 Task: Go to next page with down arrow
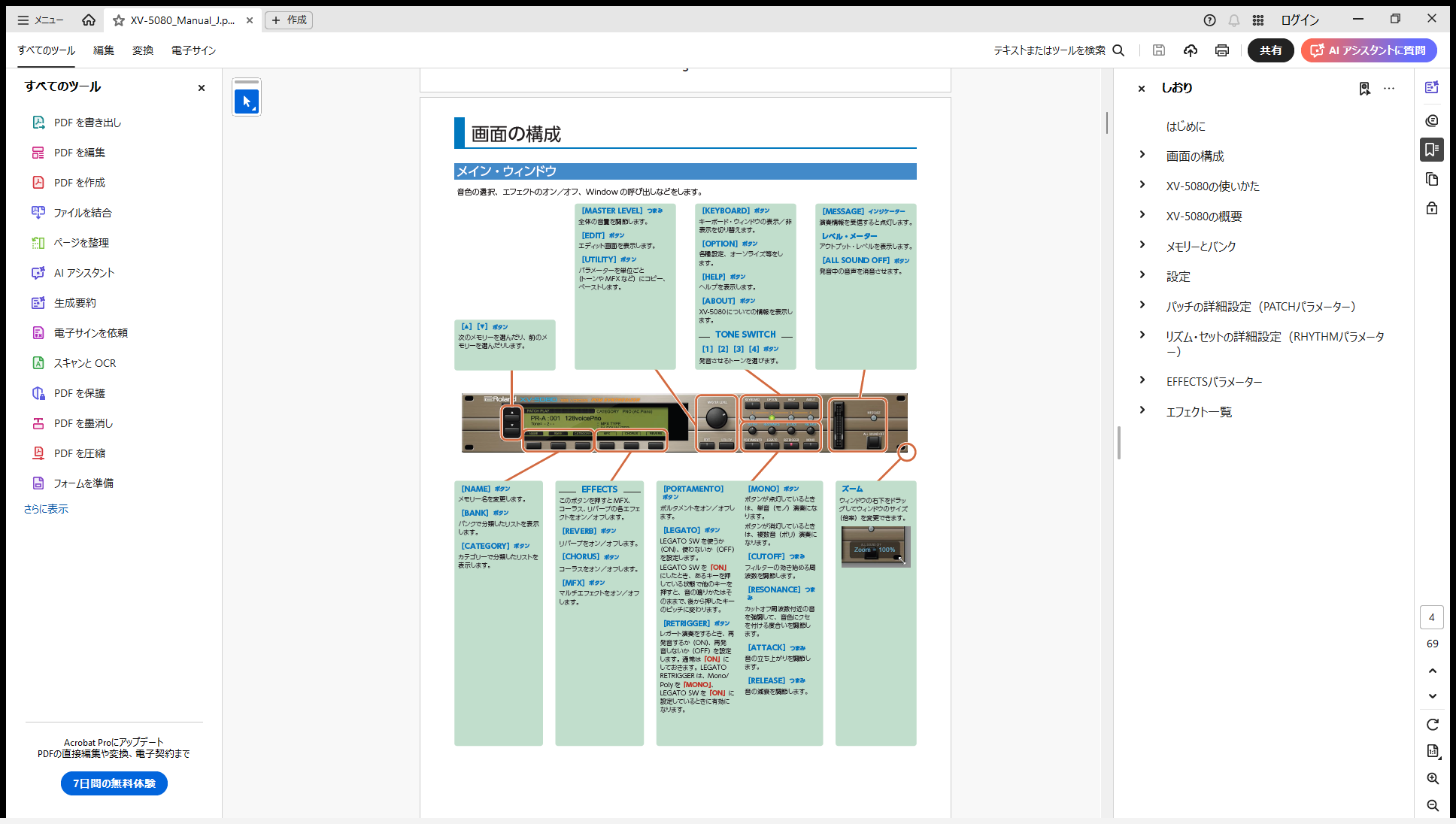1432,696
